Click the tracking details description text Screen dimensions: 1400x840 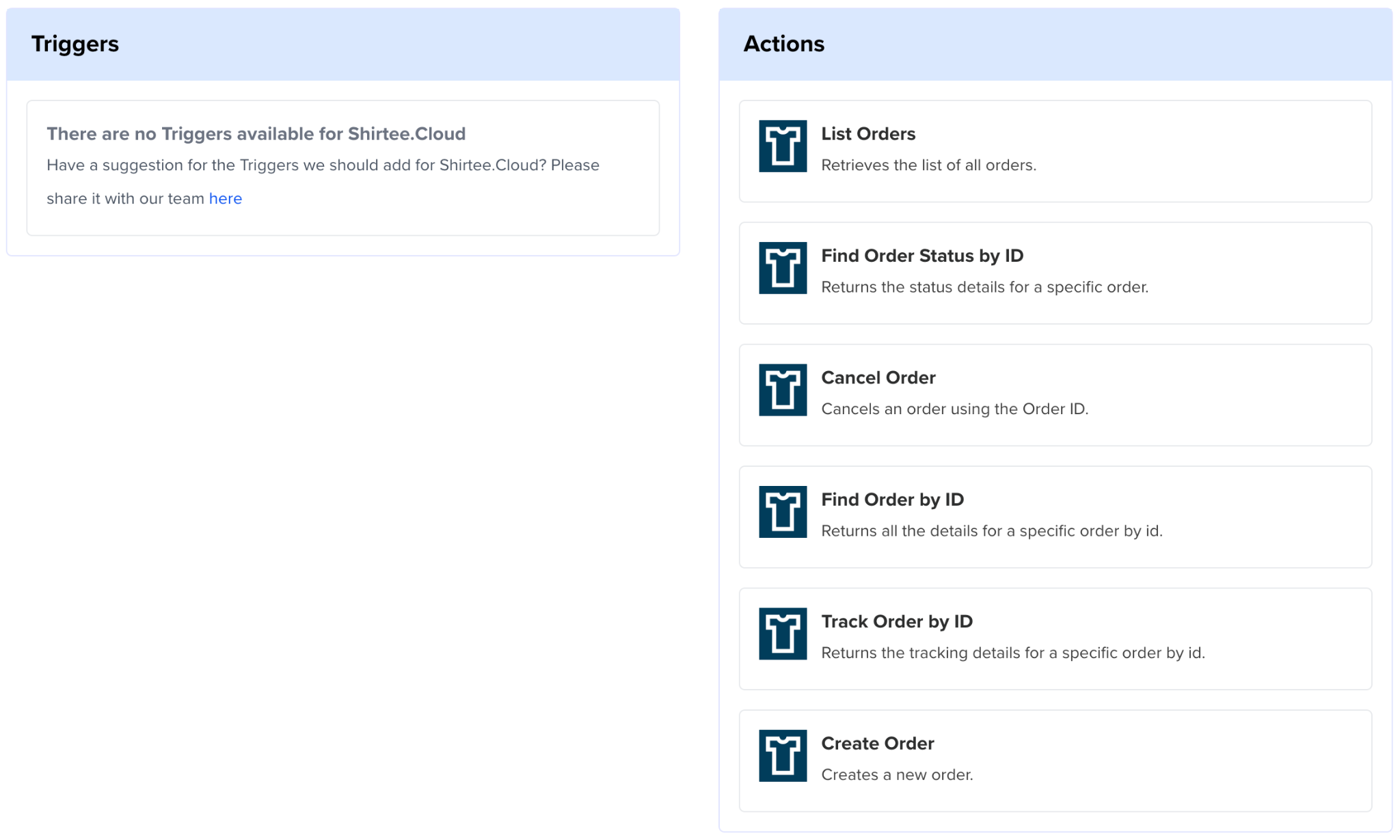[x=1012, y=653]
